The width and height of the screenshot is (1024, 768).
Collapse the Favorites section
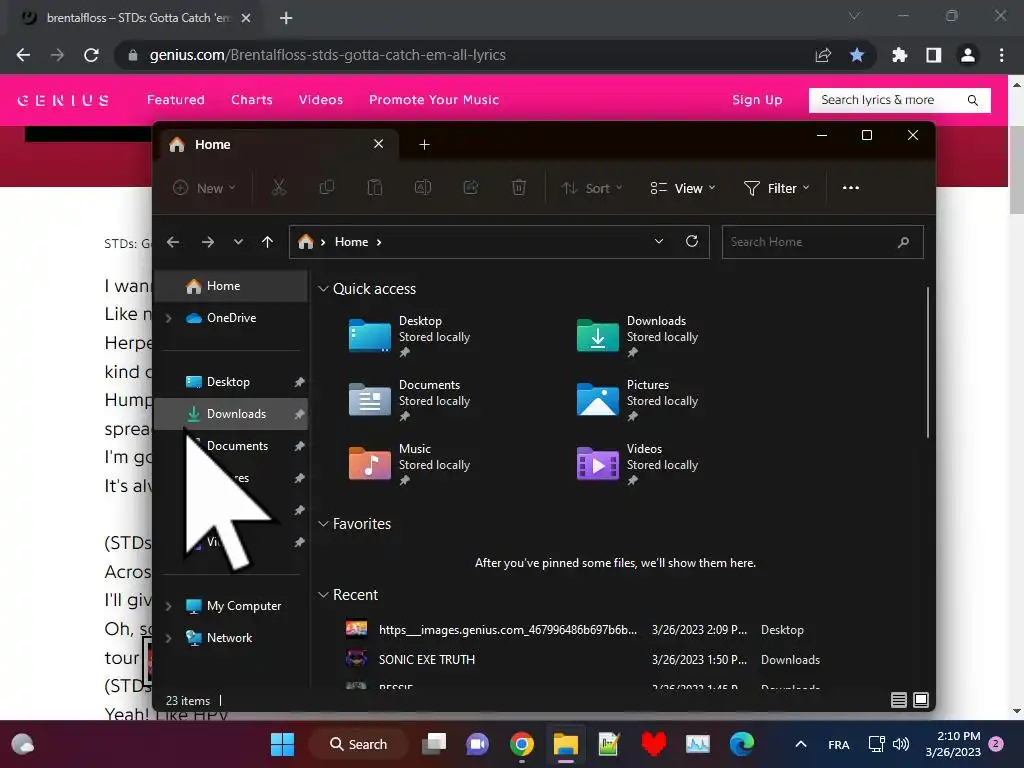coord(323,524)
